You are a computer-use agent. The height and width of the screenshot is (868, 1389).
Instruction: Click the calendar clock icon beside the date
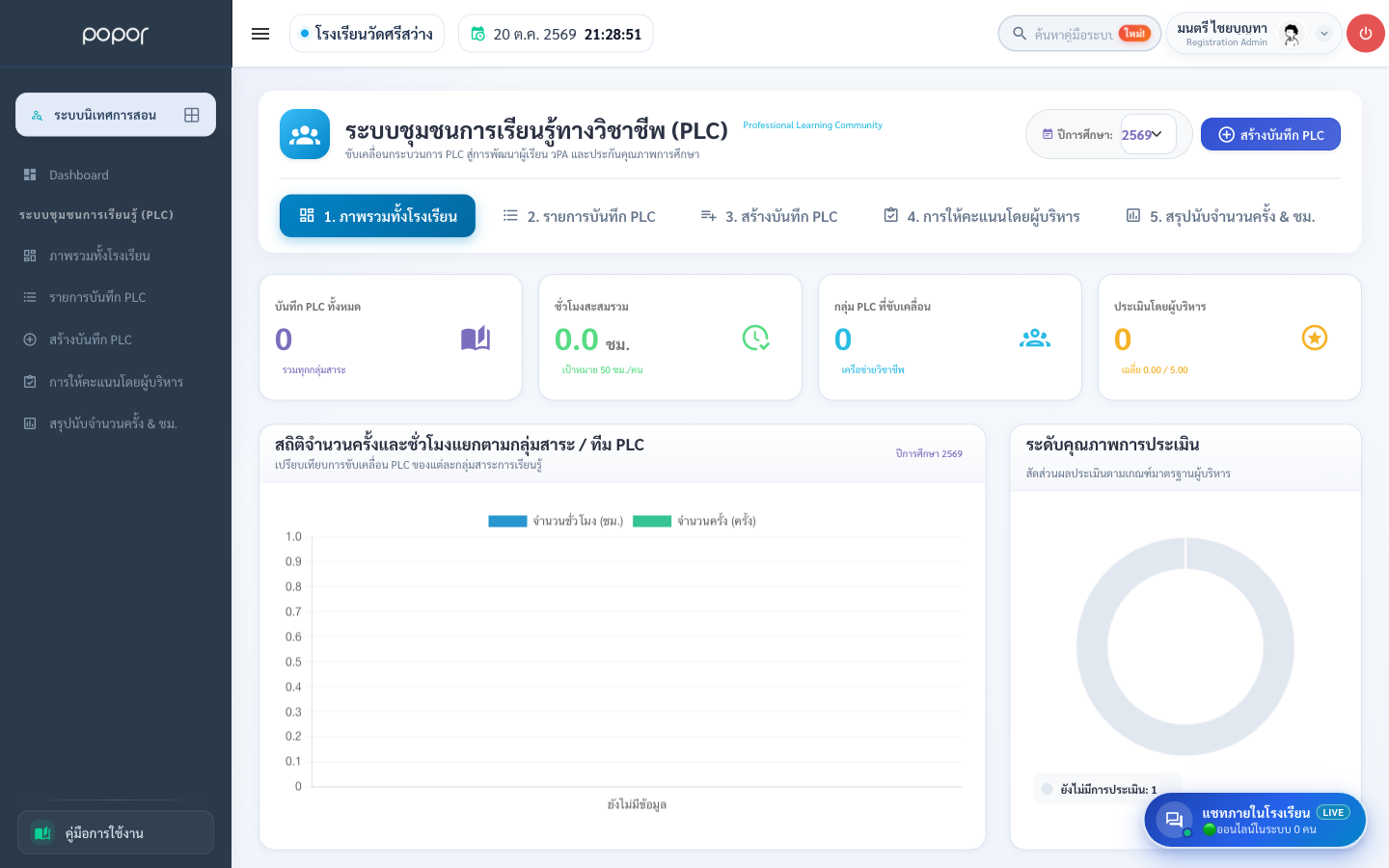477,34
